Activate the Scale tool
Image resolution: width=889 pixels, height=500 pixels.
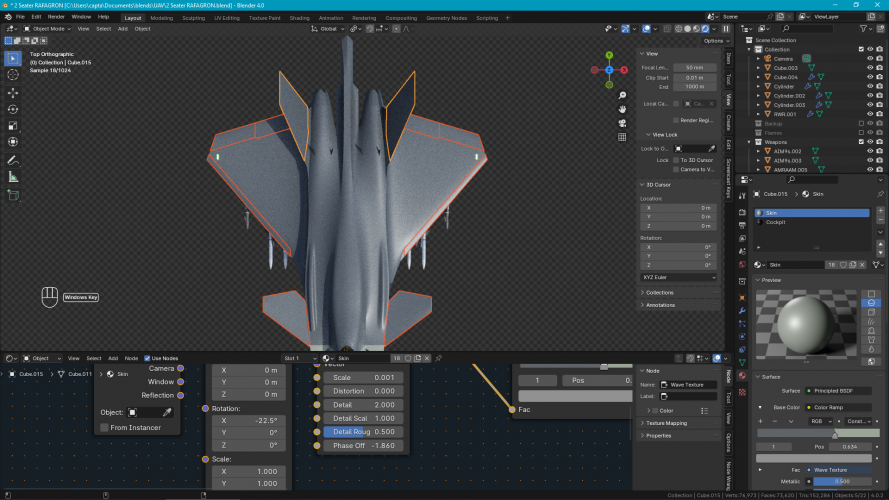(x=12, y=125)
